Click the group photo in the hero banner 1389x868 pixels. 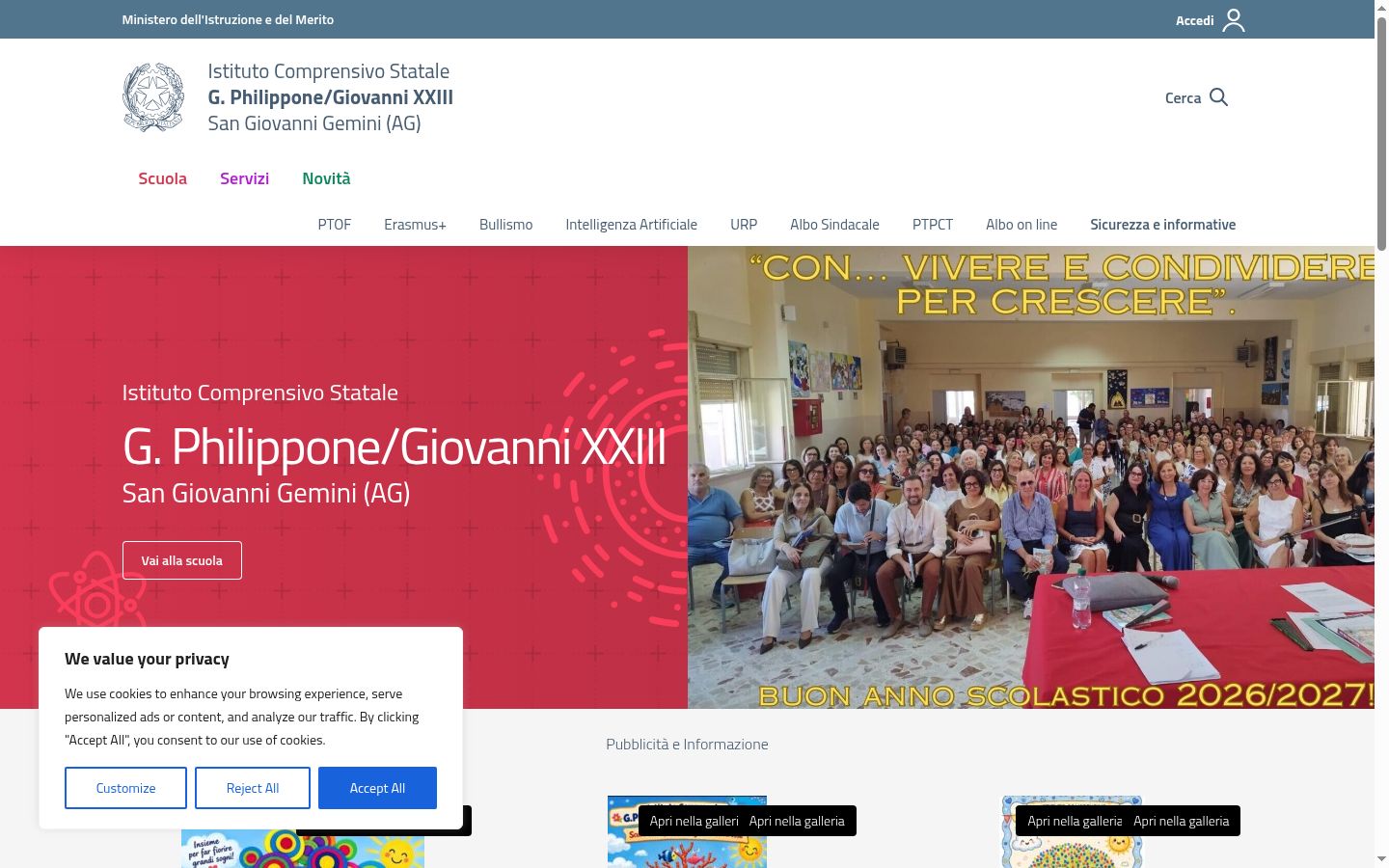[x=1031, y=477]
